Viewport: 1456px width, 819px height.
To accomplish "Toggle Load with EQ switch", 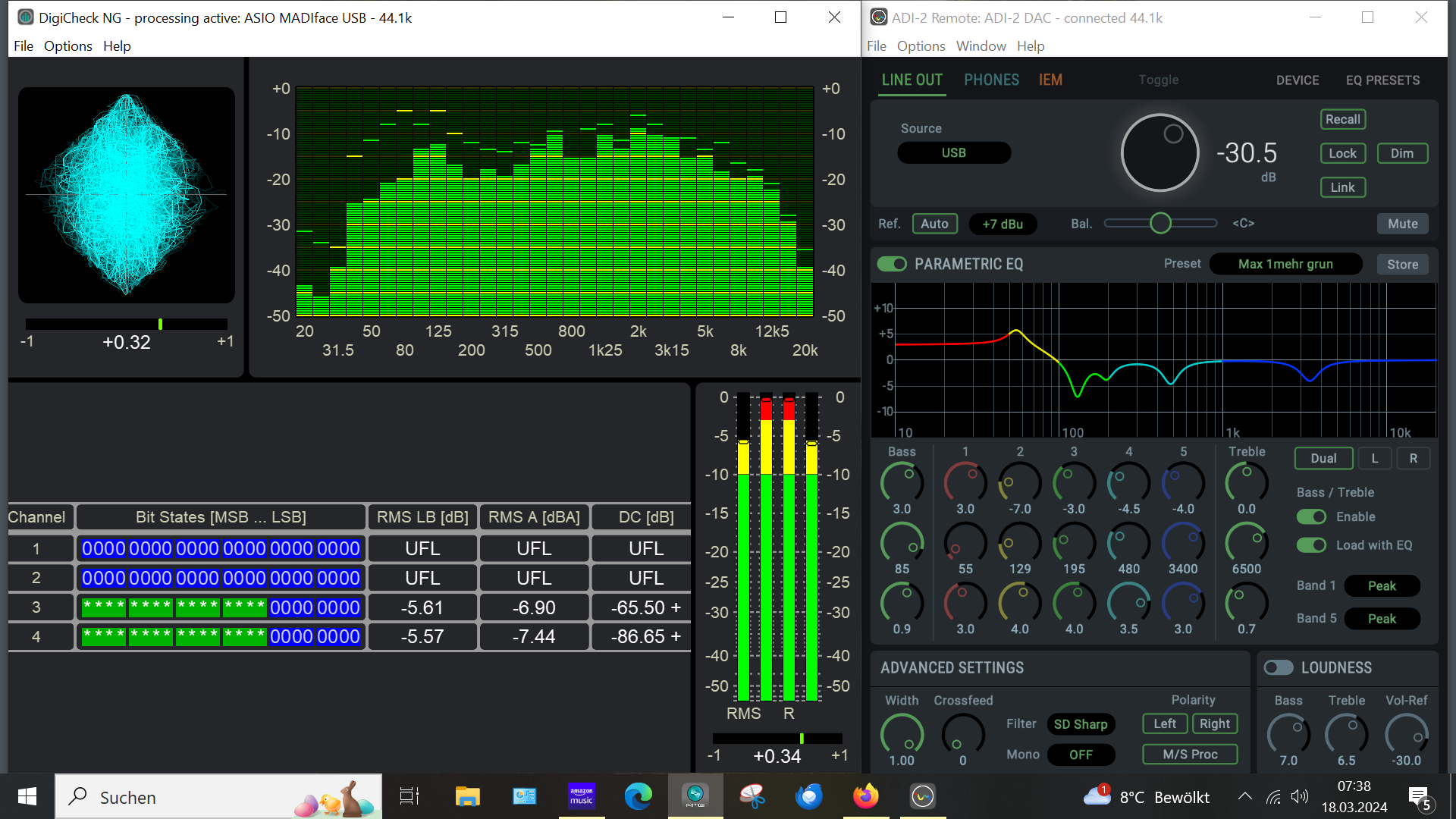I will (x=1311, y=545).
